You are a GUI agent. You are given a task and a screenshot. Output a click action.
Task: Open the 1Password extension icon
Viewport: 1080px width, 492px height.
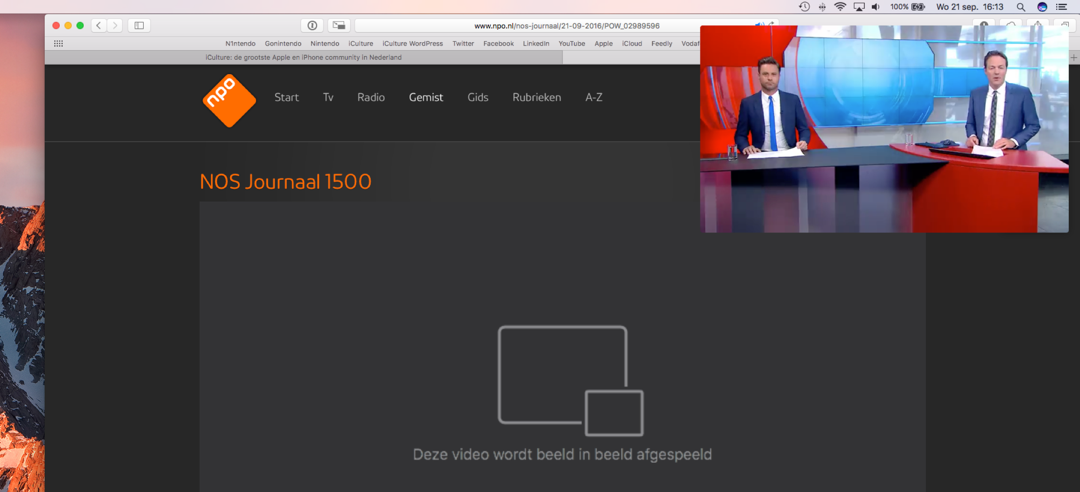(312, 25)
